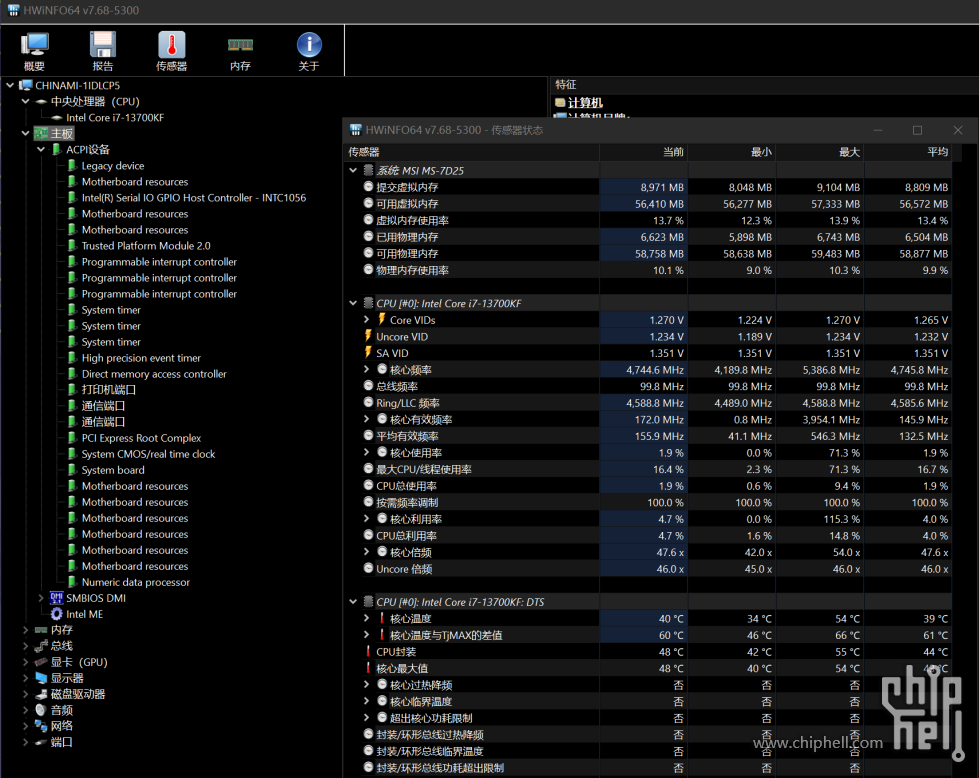Select the 主板 motherboard icon in tree
This screenshot has height=778, width=979.
click(x=41, y=134)
